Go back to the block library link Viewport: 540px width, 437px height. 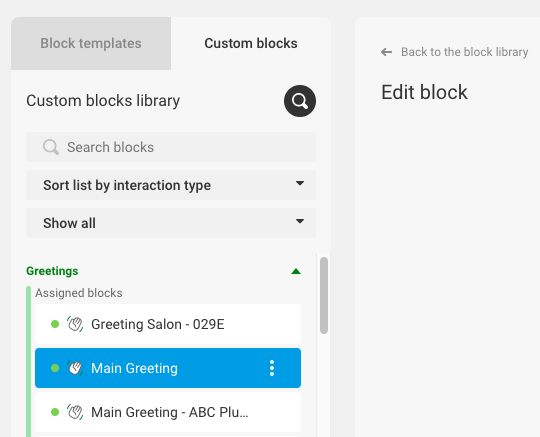click(x=464, y=52)
